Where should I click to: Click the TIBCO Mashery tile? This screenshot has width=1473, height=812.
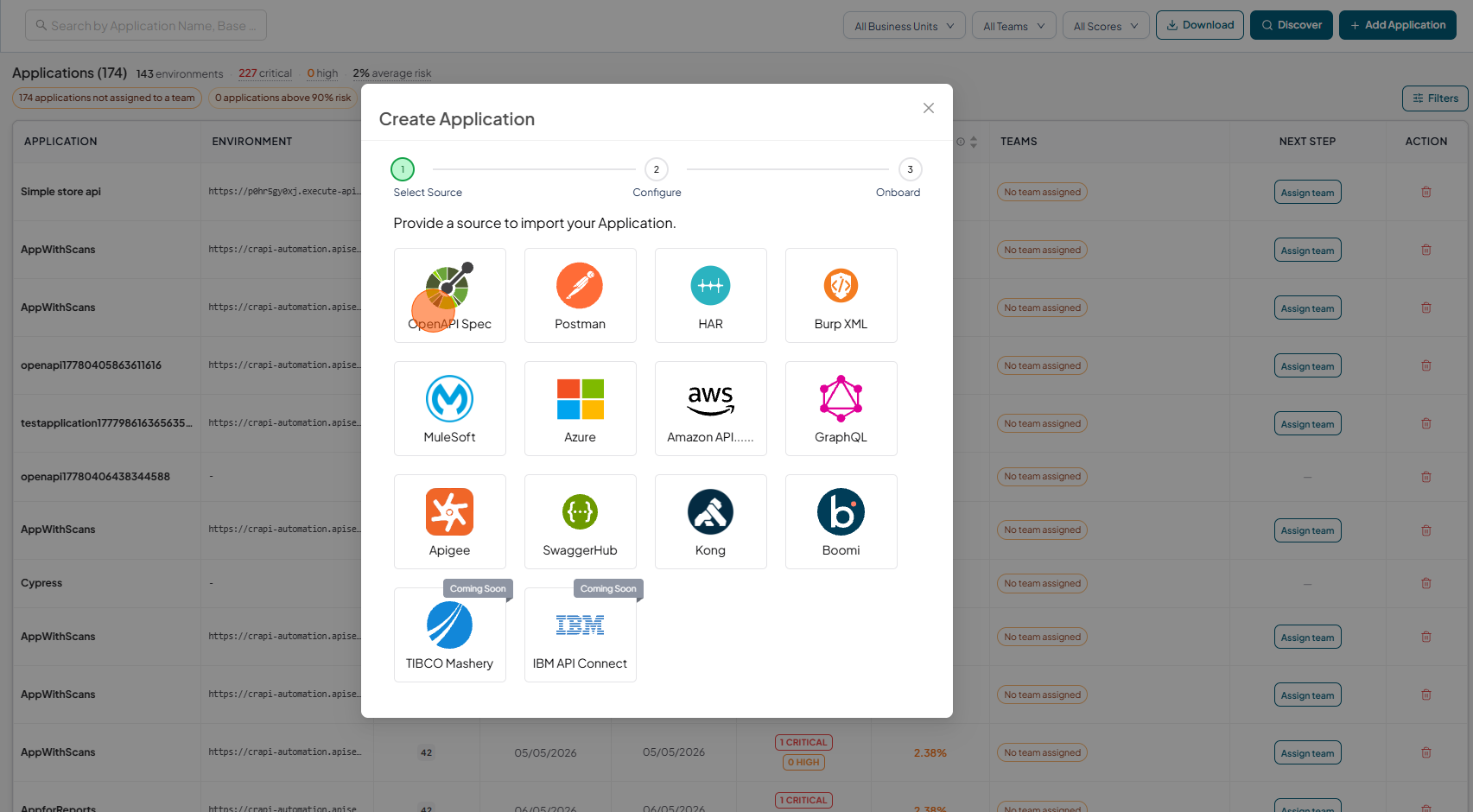click(x=449, y=635)
